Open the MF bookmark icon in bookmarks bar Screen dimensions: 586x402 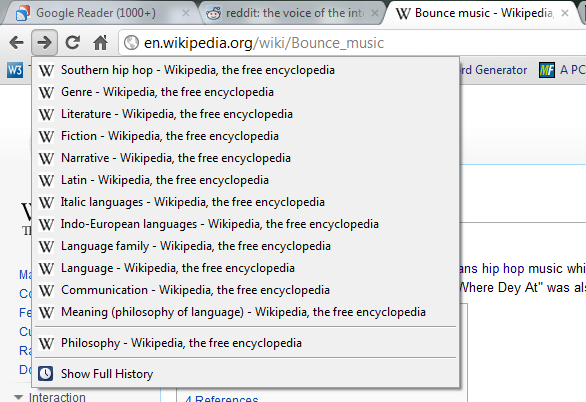(547, 70)
